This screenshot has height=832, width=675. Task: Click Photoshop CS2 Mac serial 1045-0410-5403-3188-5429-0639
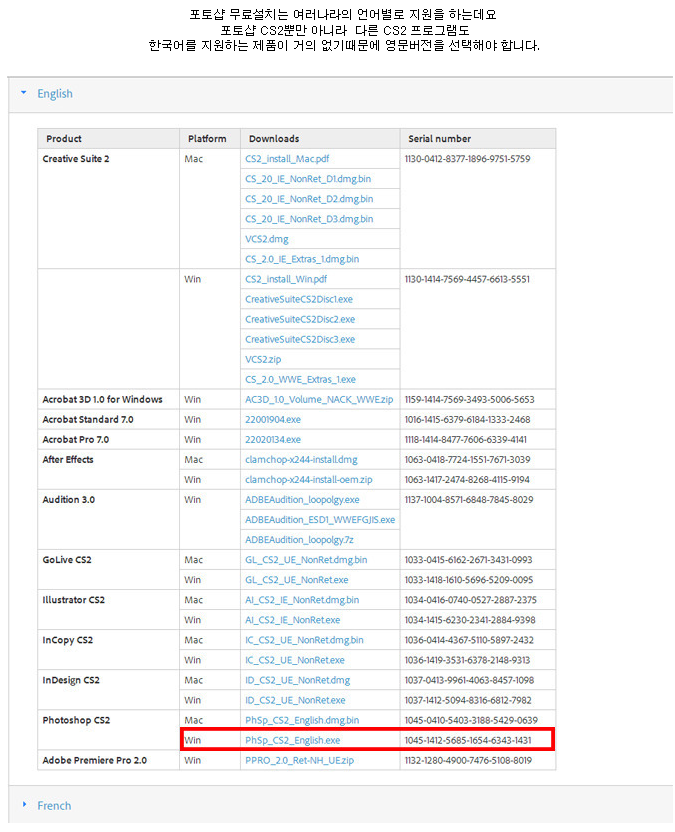pos(471,721)
